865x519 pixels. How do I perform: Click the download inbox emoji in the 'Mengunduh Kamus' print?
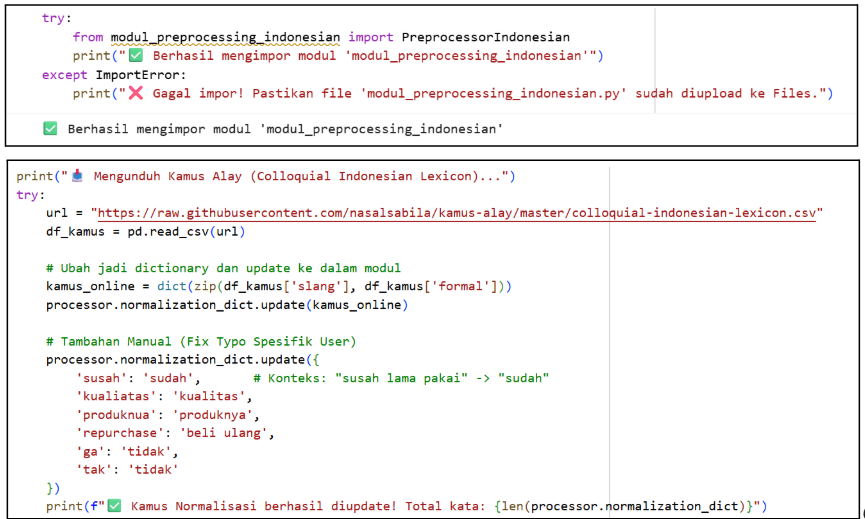[x=77, y=176]
